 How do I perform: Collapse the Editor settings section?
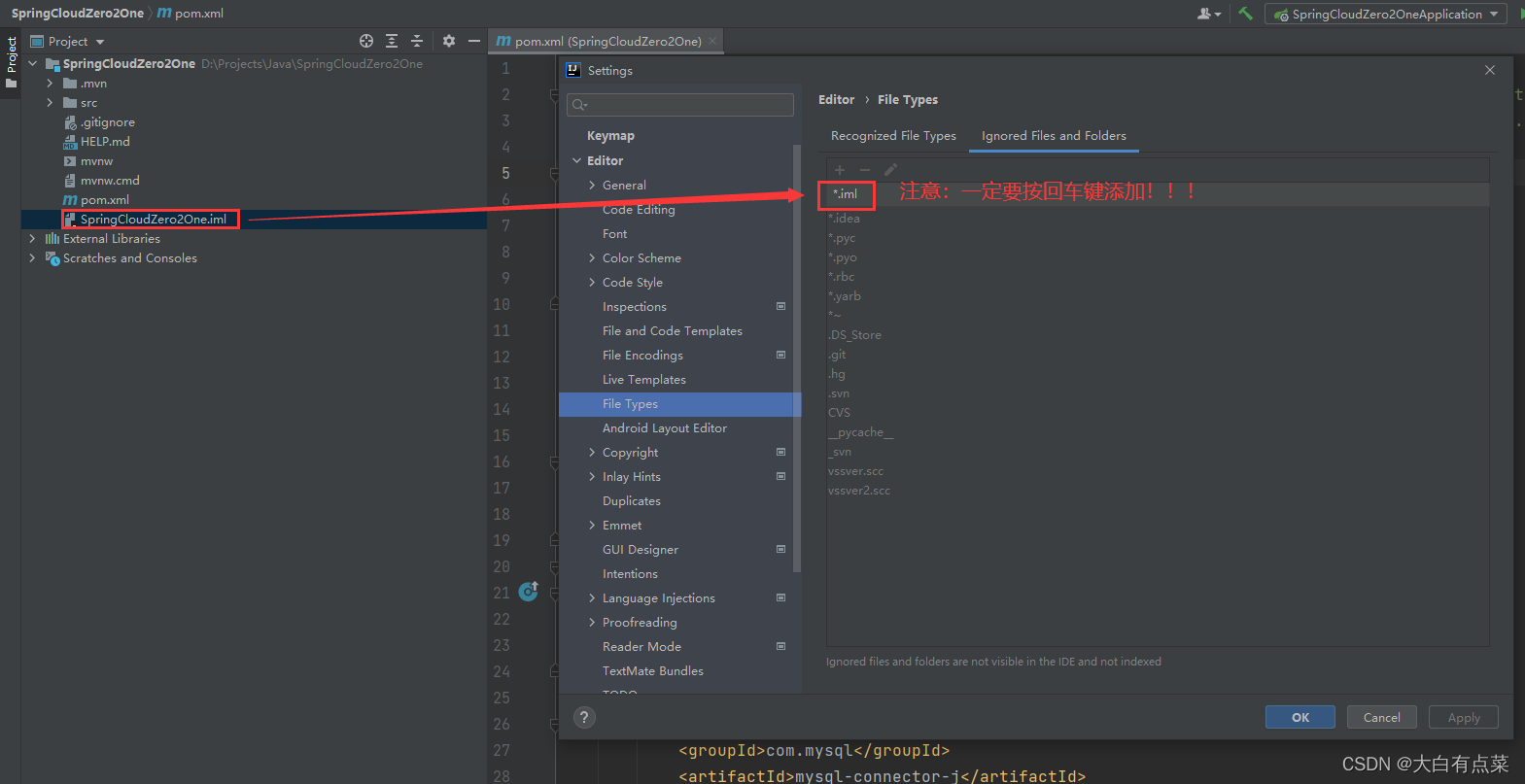pos(576,160)
